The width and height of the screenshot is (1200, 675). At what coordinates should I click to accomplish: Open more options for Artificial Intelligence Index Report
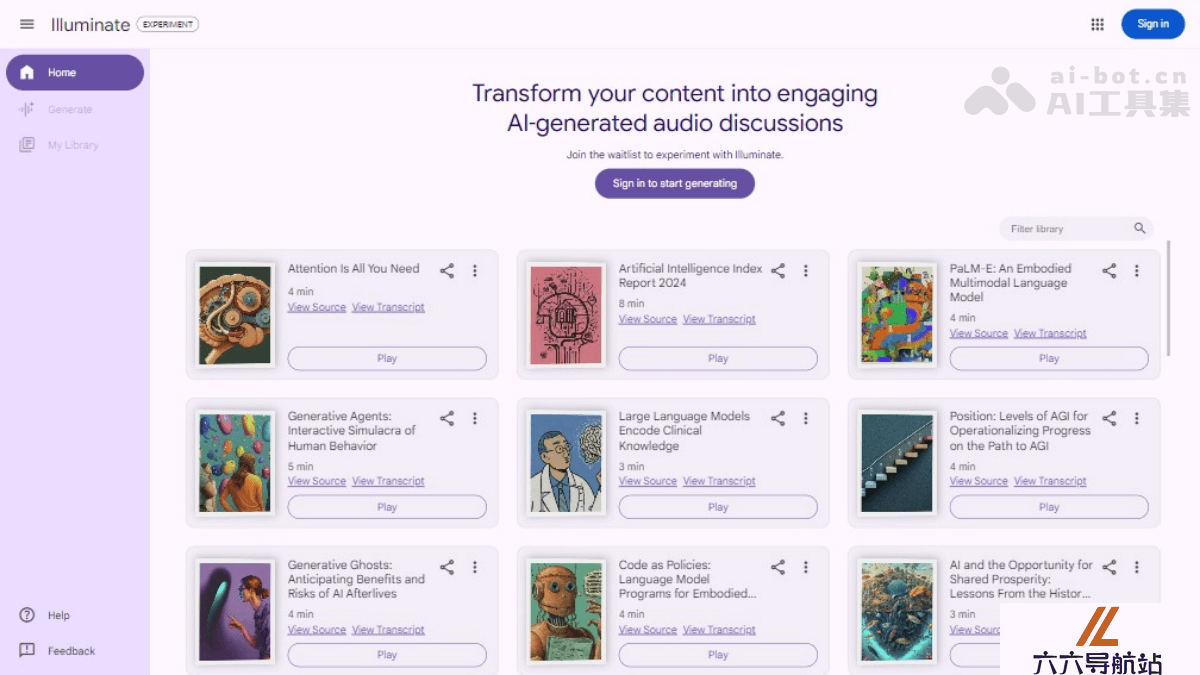[806, 270]
